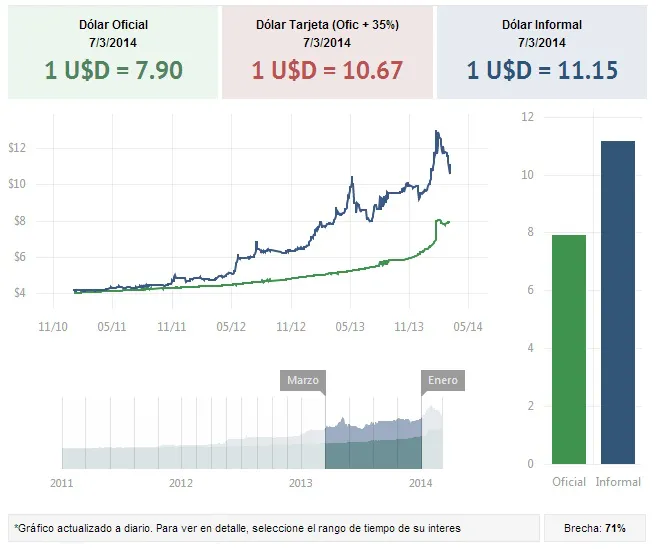This screenshot has width=659, height=549.
Task: Pick 2012 on the range timeline
Action: (x=181, y=482)
